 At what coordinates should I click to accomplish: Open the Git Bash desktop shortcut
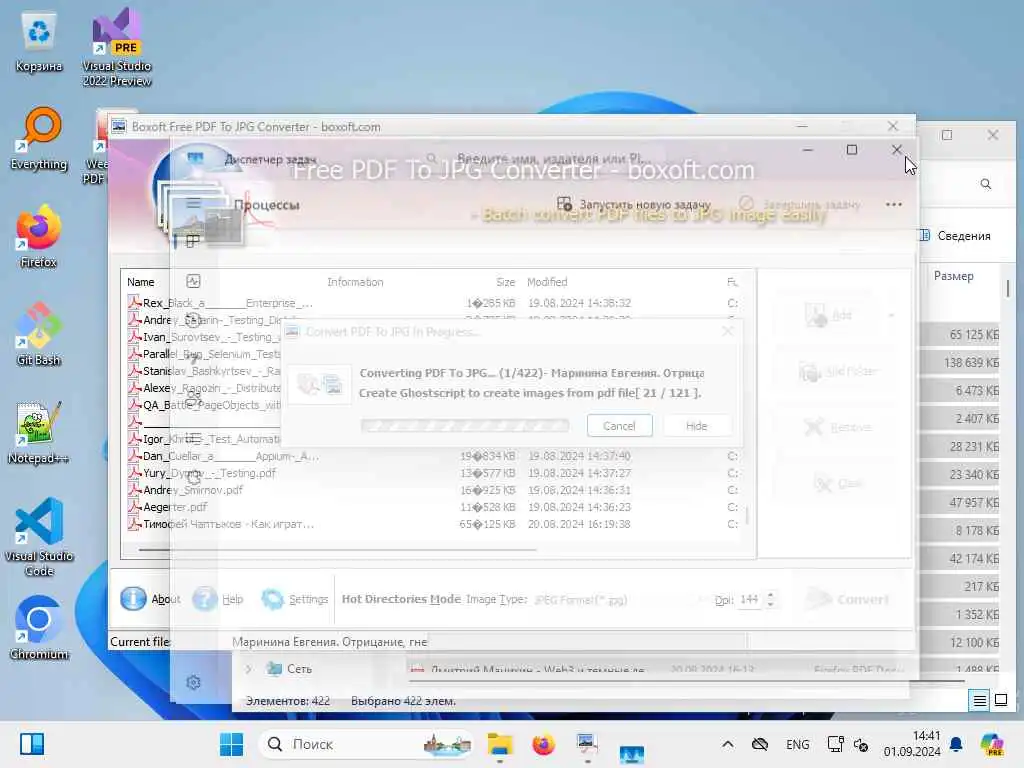pos(39,334)
